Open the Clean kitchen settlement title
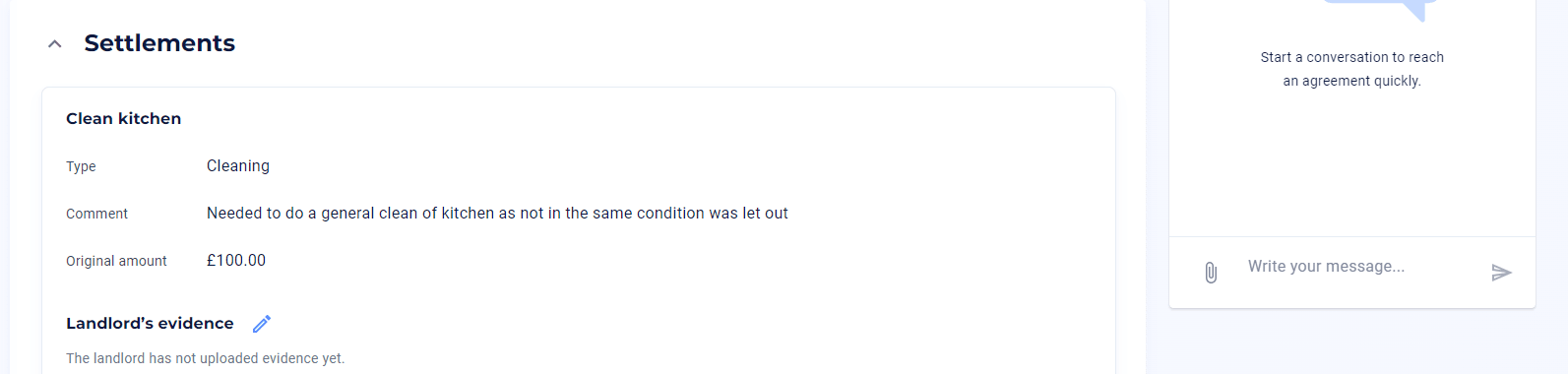Screen dimensions: 1568x374 [x=124, y=118]
